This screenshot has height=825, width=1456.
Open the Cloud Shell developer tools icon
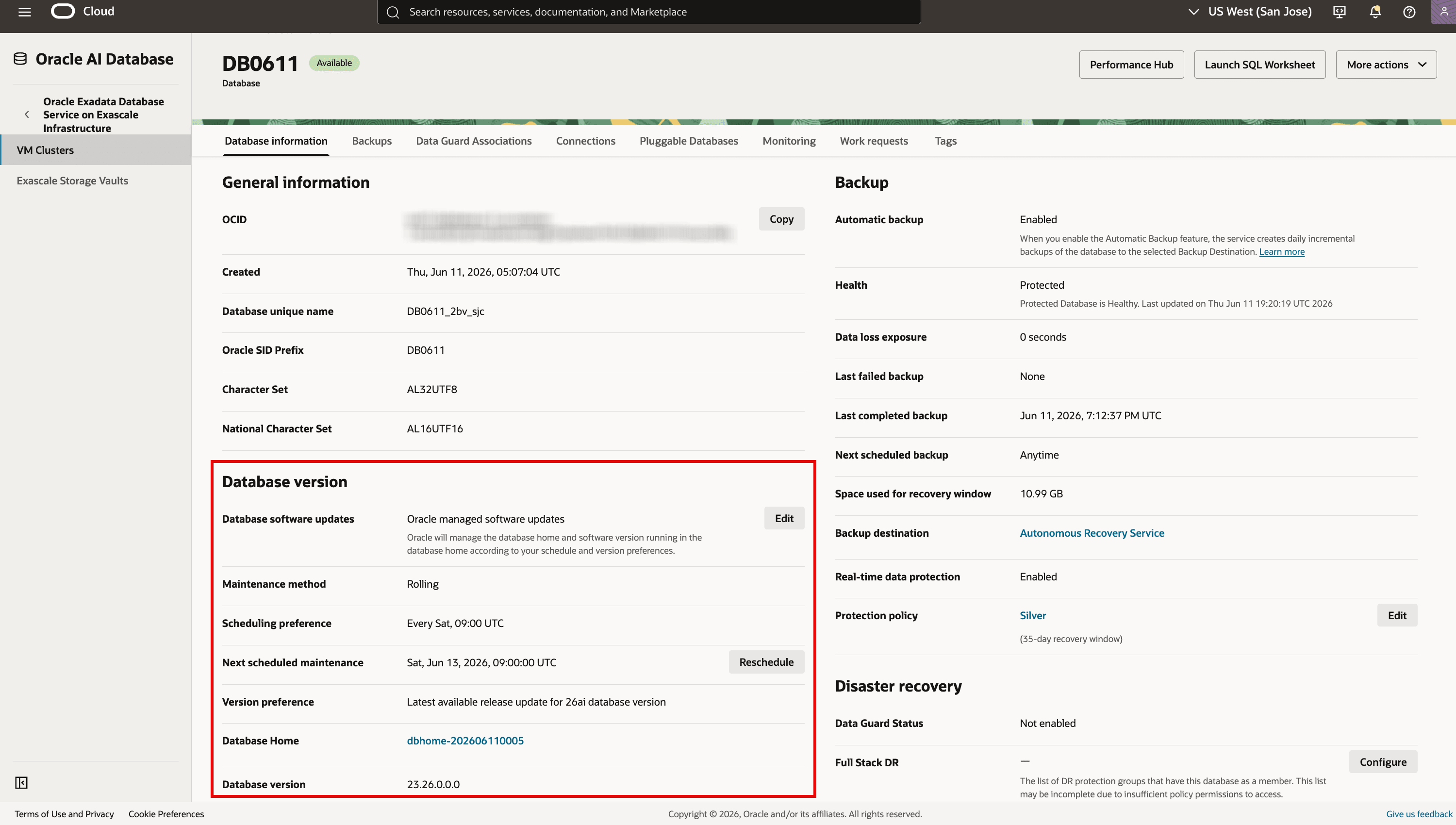1340,12
